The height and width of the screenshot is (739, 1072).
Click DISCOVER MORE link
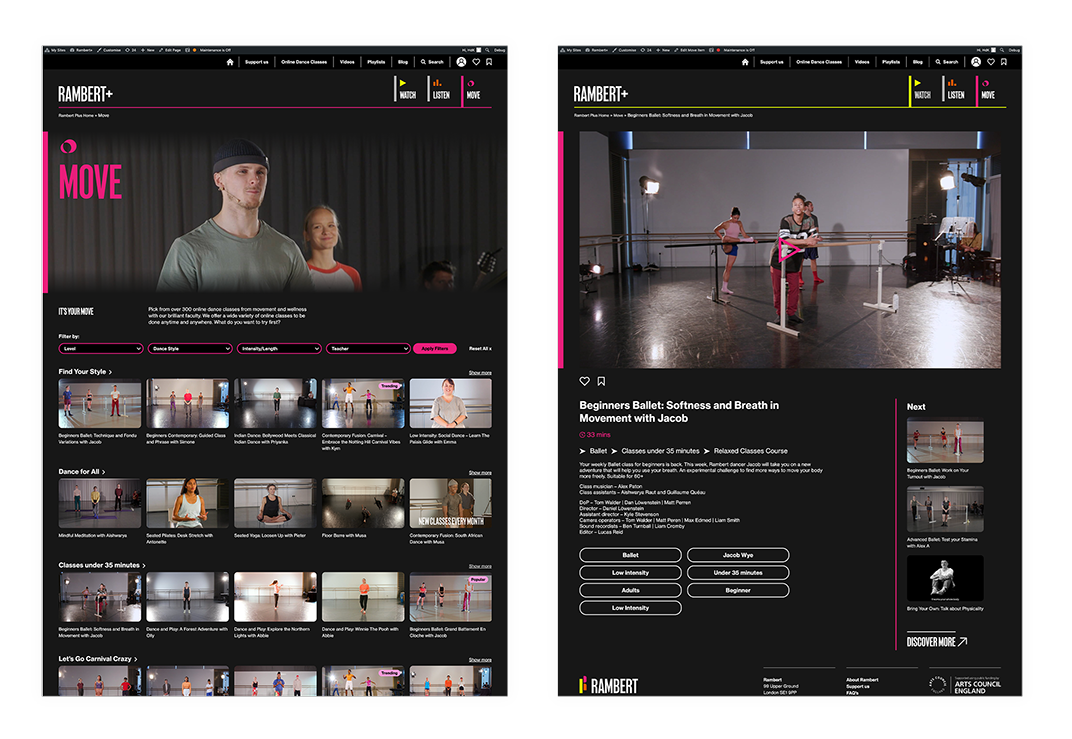pos(937,642)
